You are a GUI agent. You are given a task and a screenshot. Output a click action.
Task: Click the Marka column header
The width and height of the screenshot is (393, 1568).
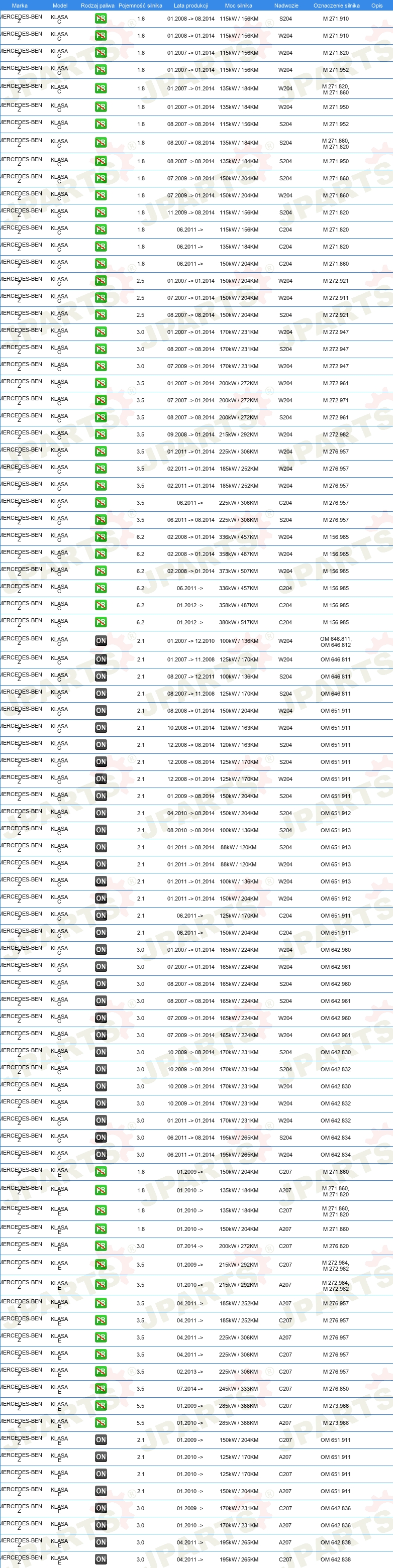coord(20,6)
